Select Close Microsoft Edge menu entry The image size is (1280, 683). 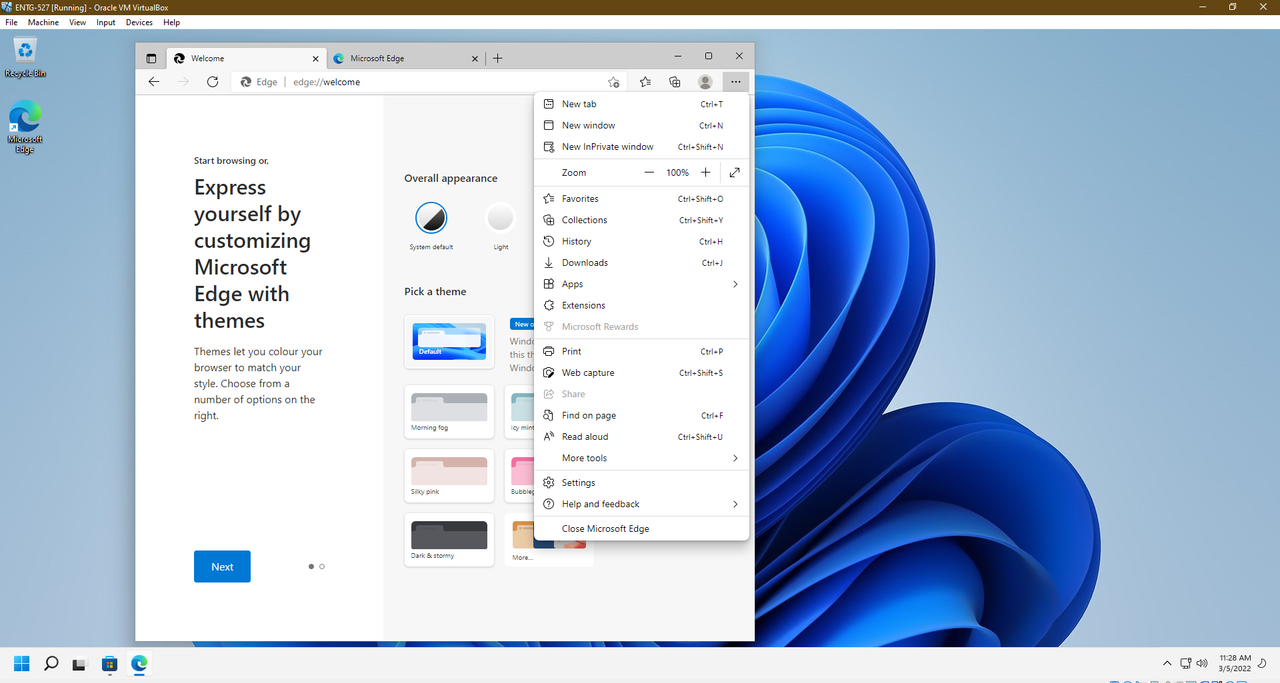click(x=642, y=529)
